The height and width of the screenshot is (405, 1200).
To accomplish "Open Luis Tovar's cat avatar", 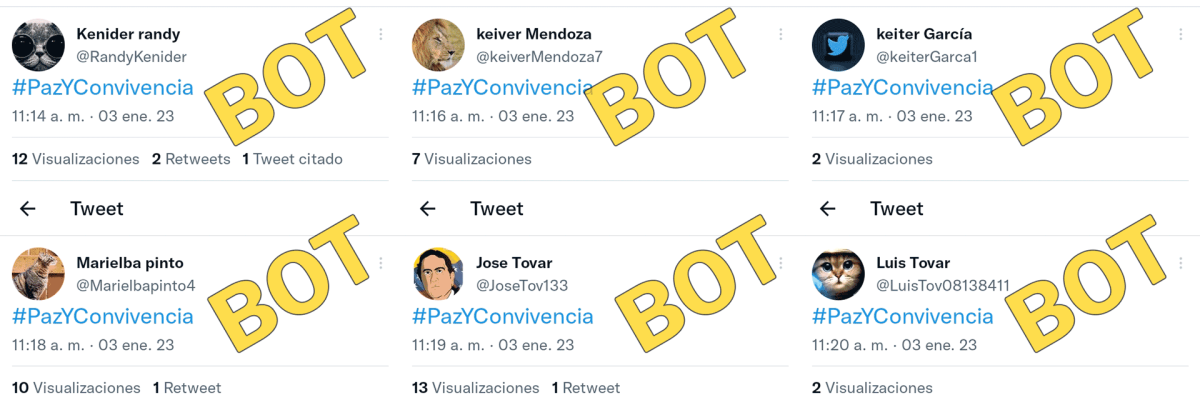I will point(838,274).
